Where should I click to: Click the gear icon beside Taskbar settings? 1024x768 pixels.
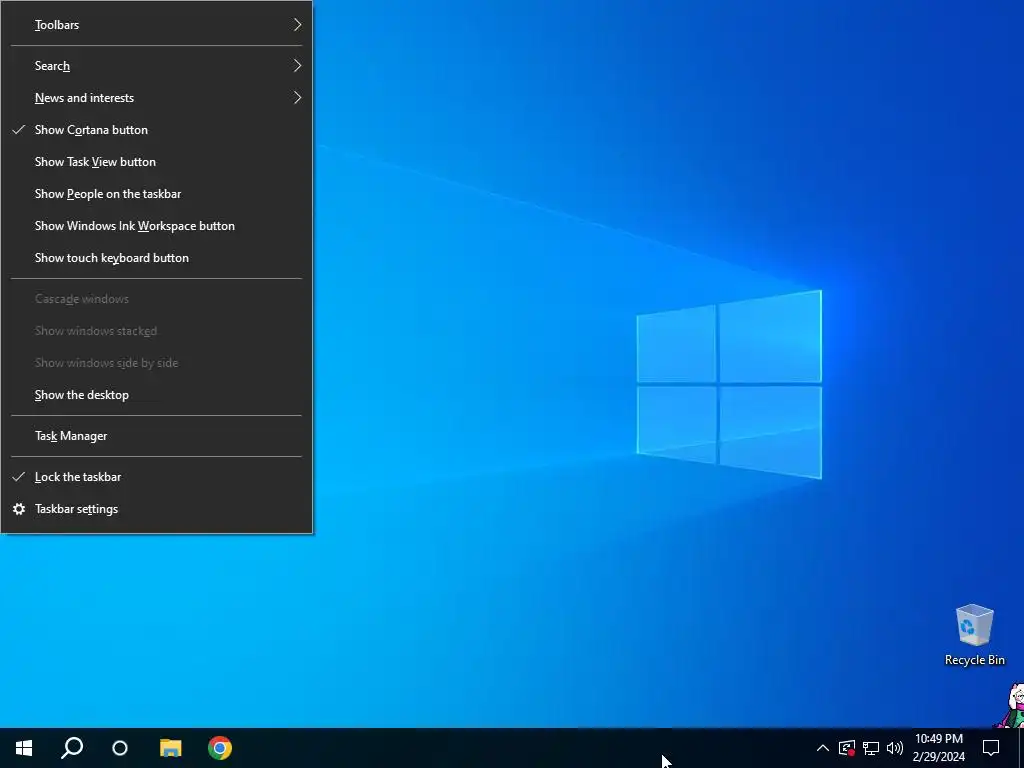pos(19,509)
